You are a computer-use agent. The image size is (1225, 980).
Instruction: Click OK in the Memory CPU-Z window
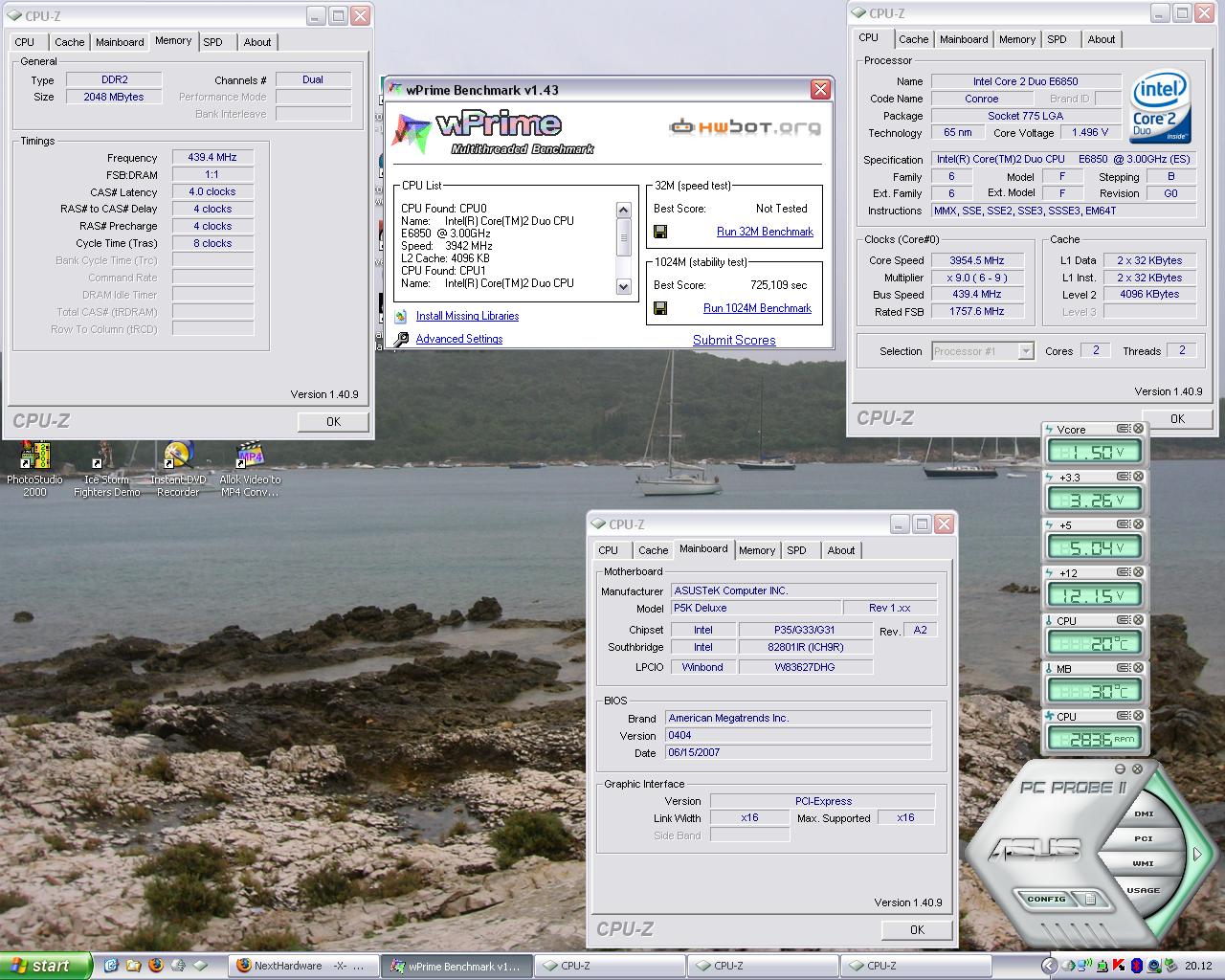(333, 422)
